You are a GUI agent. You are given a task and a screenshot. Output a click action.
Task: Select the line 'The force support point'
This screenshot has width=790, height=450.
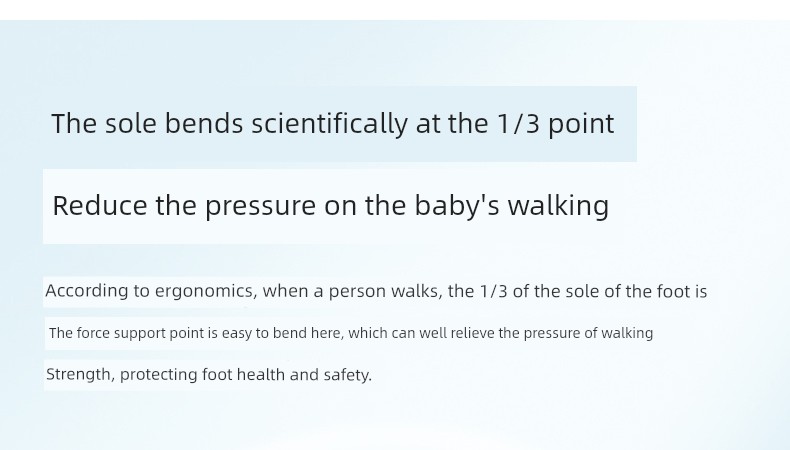point(351,333)
